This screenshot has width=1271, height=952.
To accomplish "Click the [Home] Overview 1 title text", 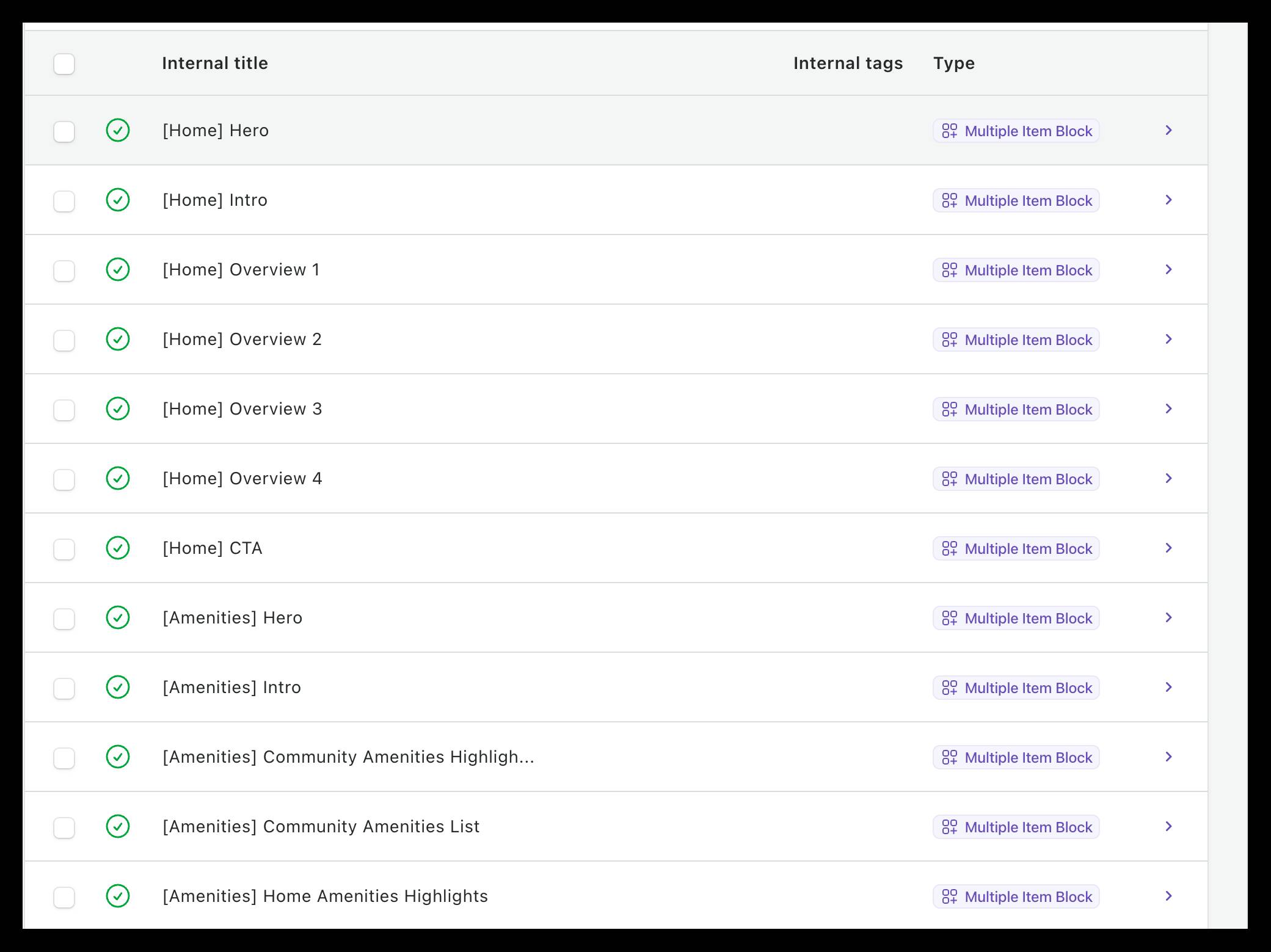I will (x=241, y=270).
